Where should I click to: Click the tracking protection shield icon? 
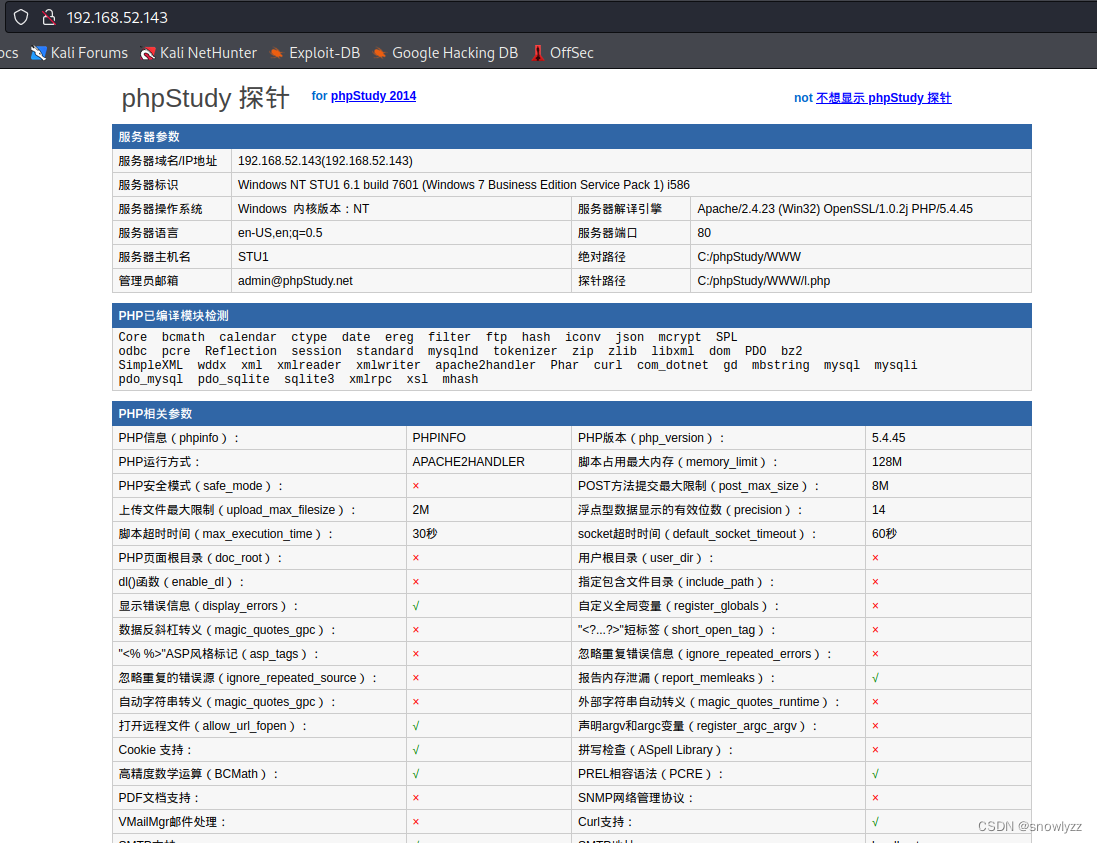(21, 17)
